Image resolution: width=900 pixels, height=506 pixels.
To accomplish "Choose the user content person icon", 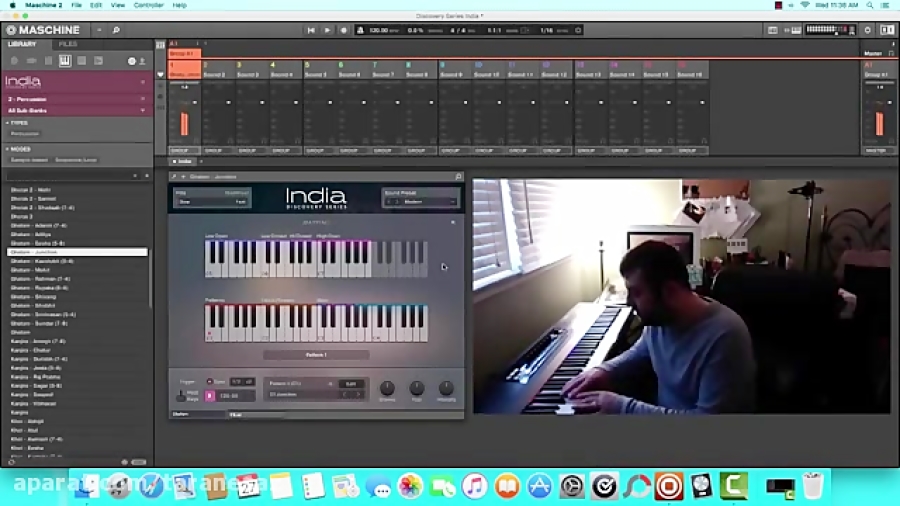I will pyautogui.click(x=142, y=61).
